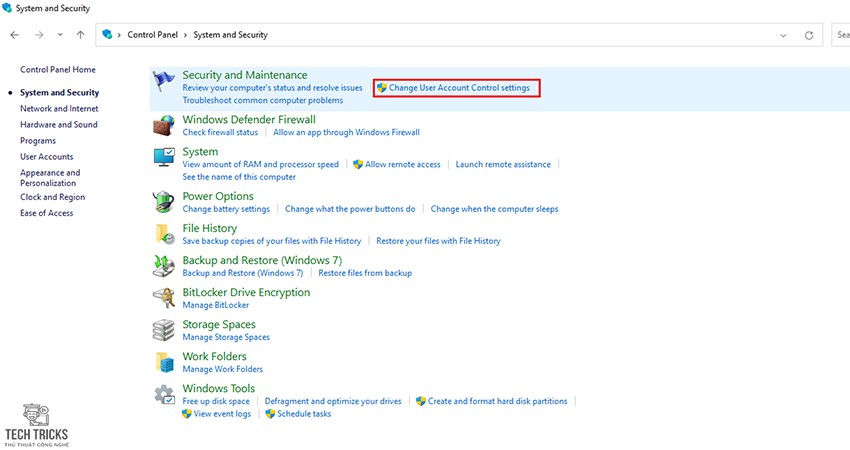Click the Up arrow to parent folder
850x450 pixels.
coord(81,35)
